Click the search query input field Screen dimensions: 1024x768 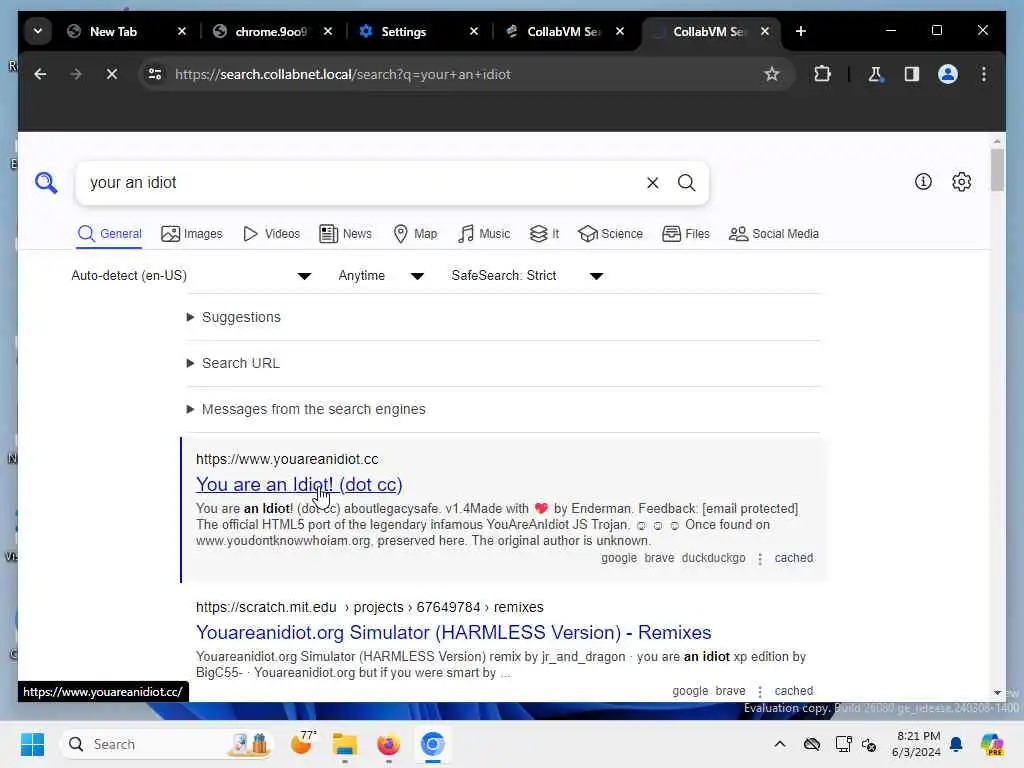click(362, 183)
